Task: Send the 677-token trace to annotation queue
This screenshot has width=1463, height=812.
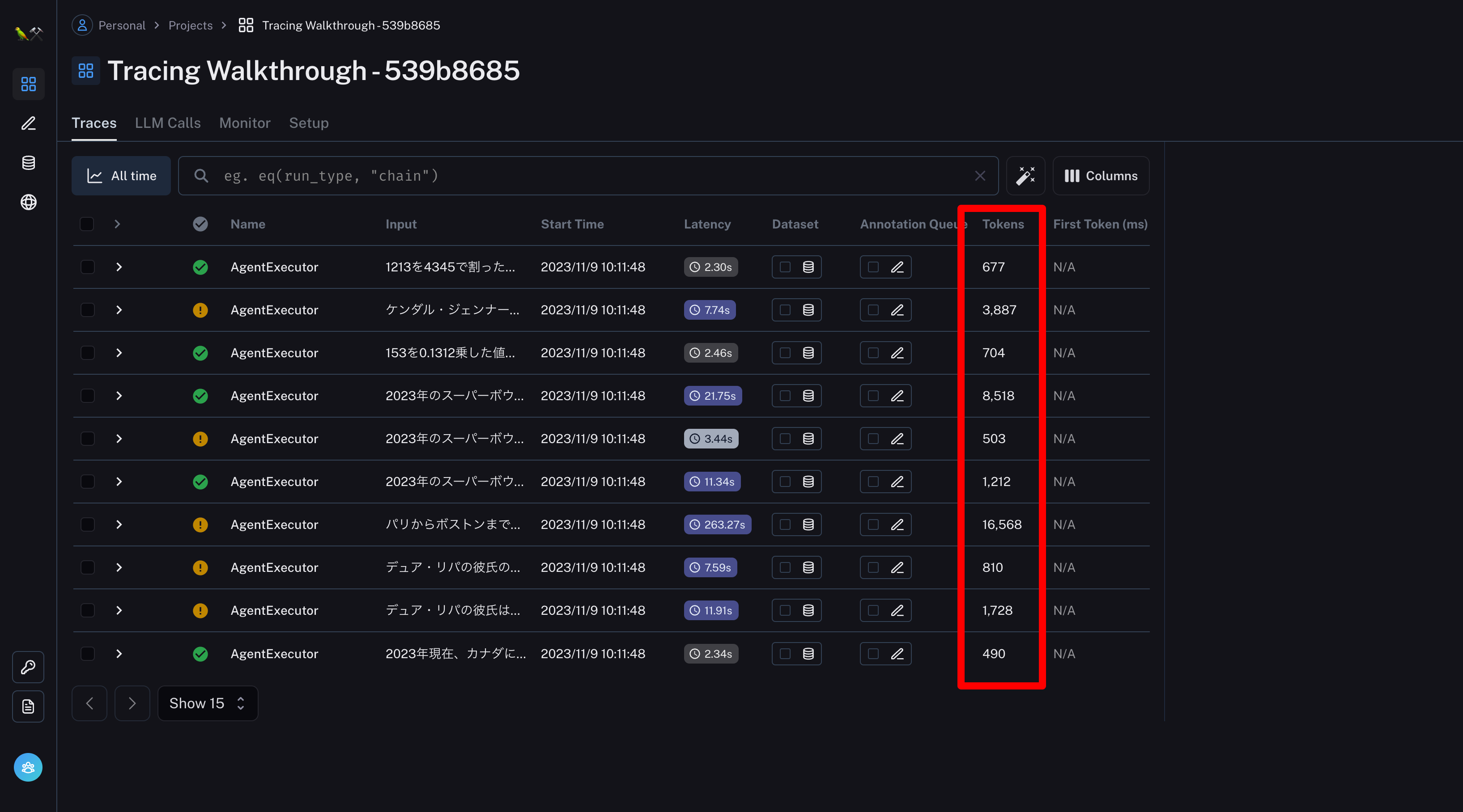Action: pos(885,266)
